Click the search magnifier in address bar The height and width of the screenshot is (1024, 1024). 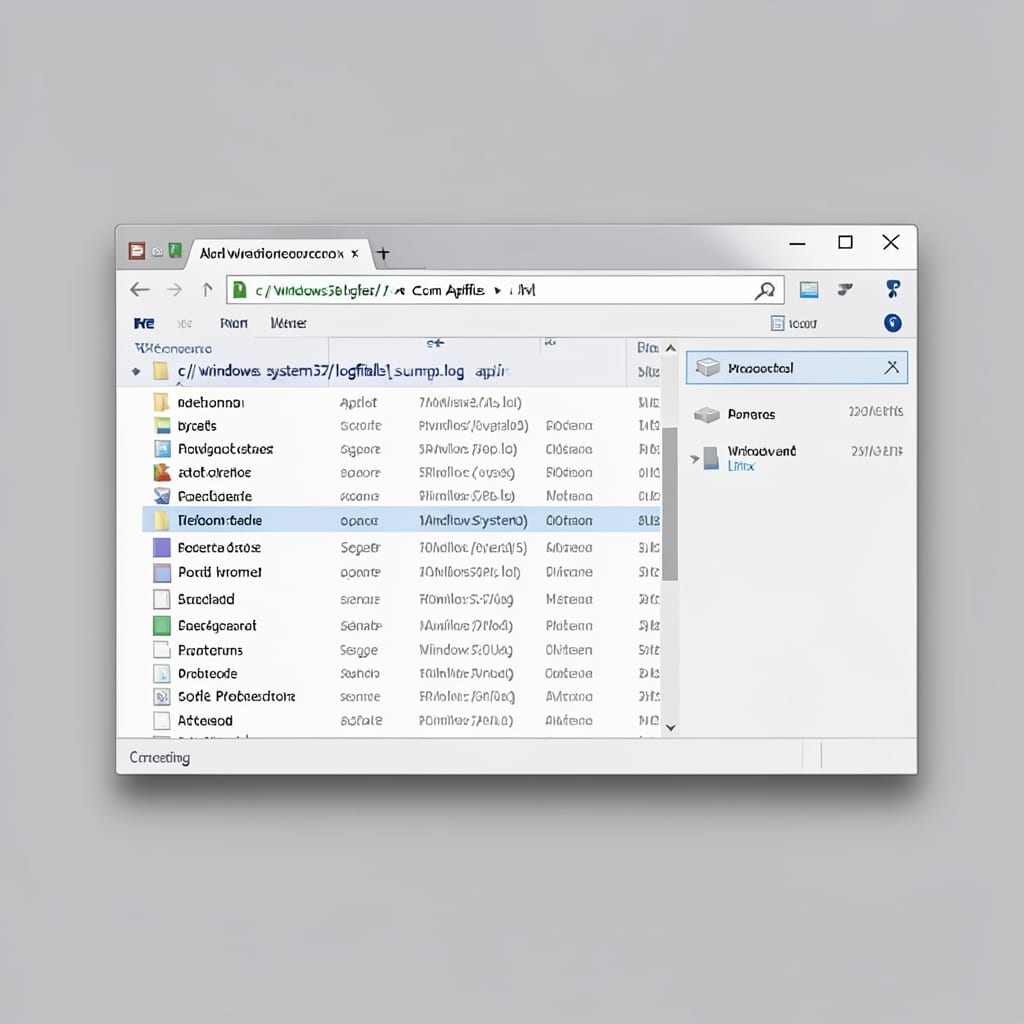pos(765,291)
